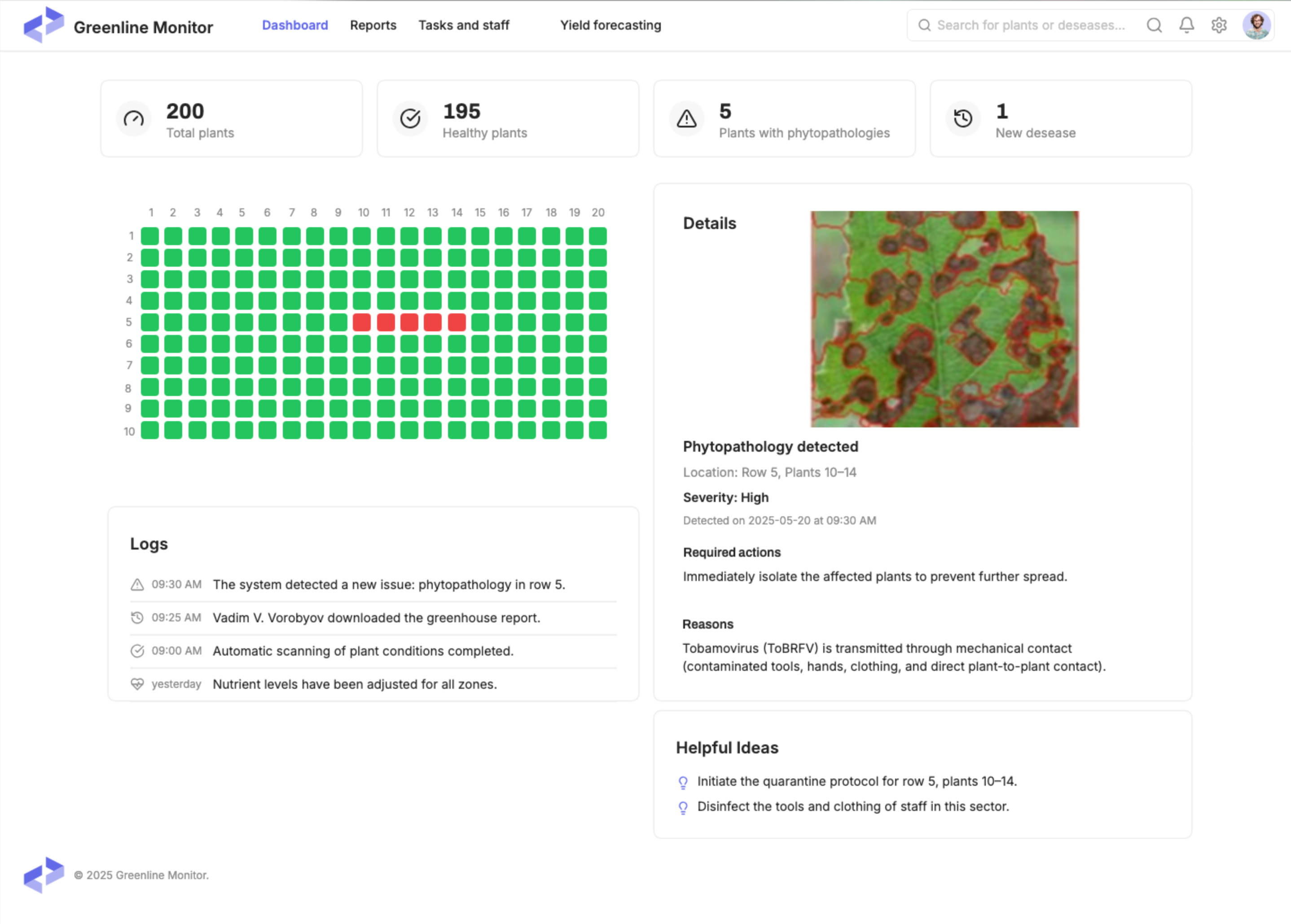Image resolution: width=1291 pixels, height=924 pixels.
Task: Click 'Location: Row 5, Plants 10–14' text
Action: 769,472
